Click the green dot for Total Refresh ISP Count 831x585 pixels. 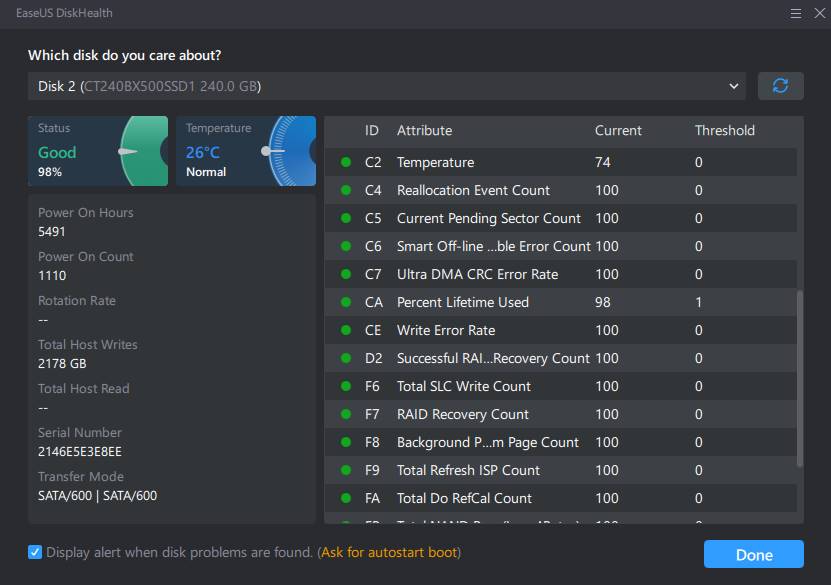pos(346,470)
